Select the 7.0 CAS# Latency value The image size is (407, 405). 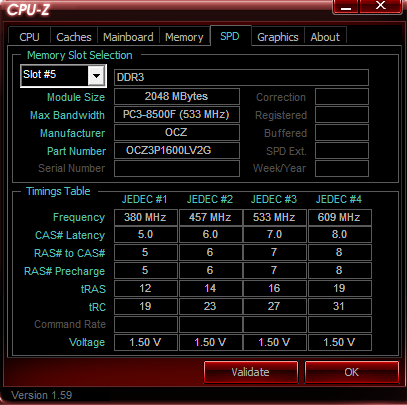click(275, 234)
